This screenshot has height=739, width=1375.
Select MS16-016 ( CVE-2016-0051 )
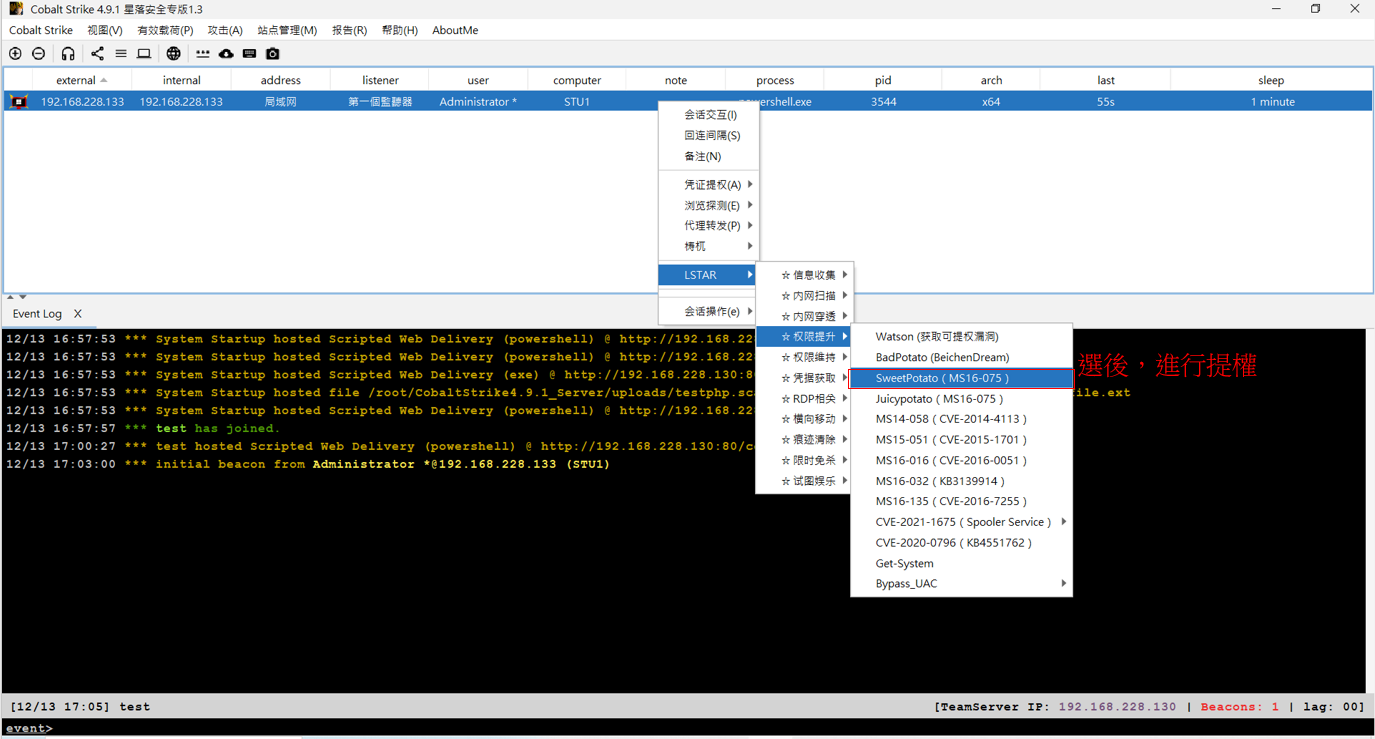coord(961,460)
